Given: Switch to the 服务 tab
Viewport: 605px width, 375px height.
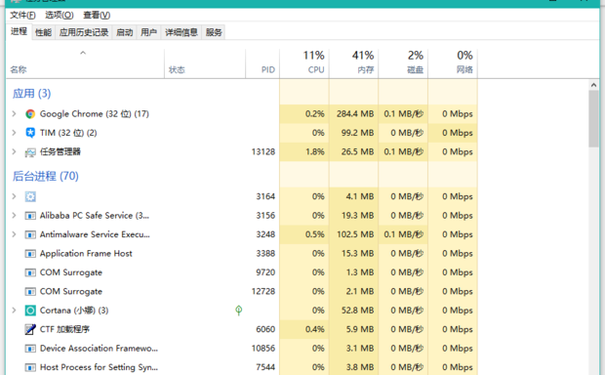Looking at the screenshot, I should 214,32.
